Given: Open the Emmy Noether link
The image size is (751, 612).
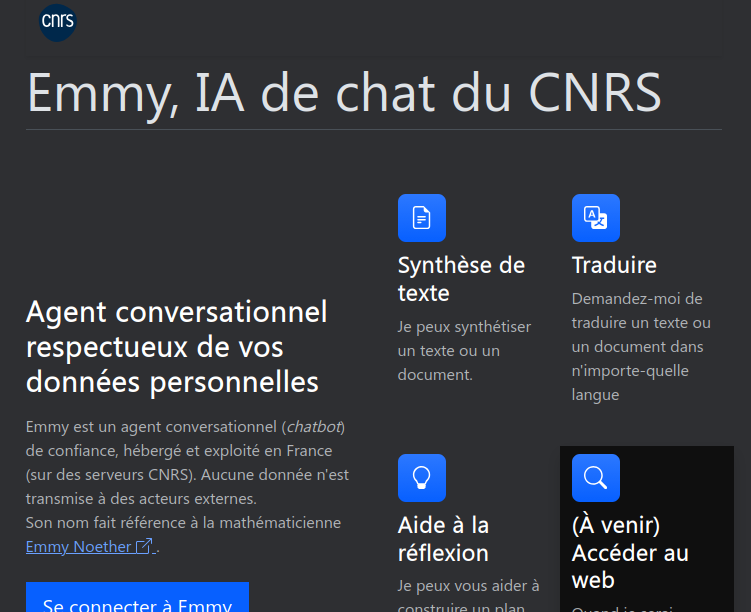Looking at the screenshot, I should pyautogui.click(x=78, y=547).
